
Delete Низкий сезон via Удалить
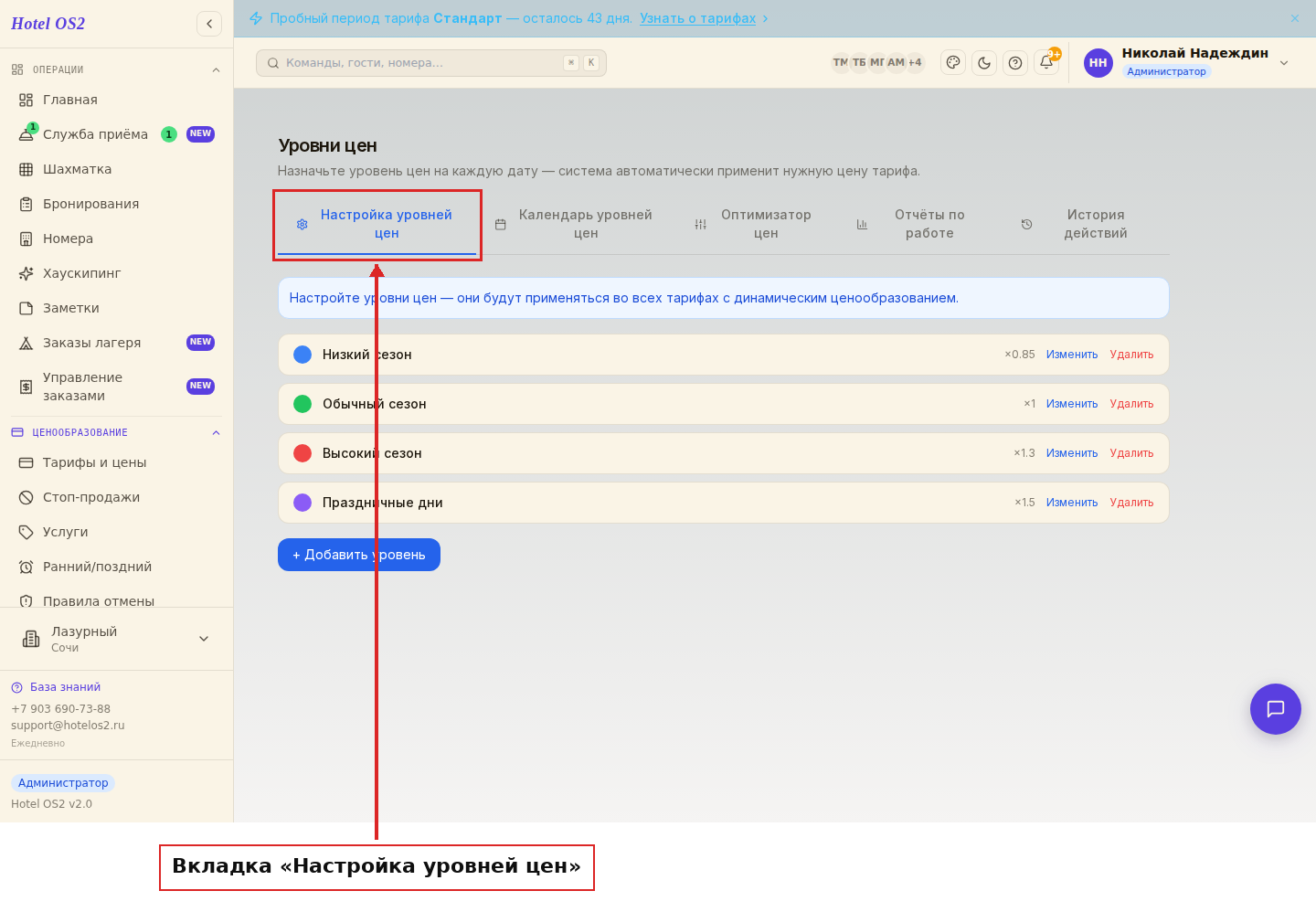[1131, 355]
